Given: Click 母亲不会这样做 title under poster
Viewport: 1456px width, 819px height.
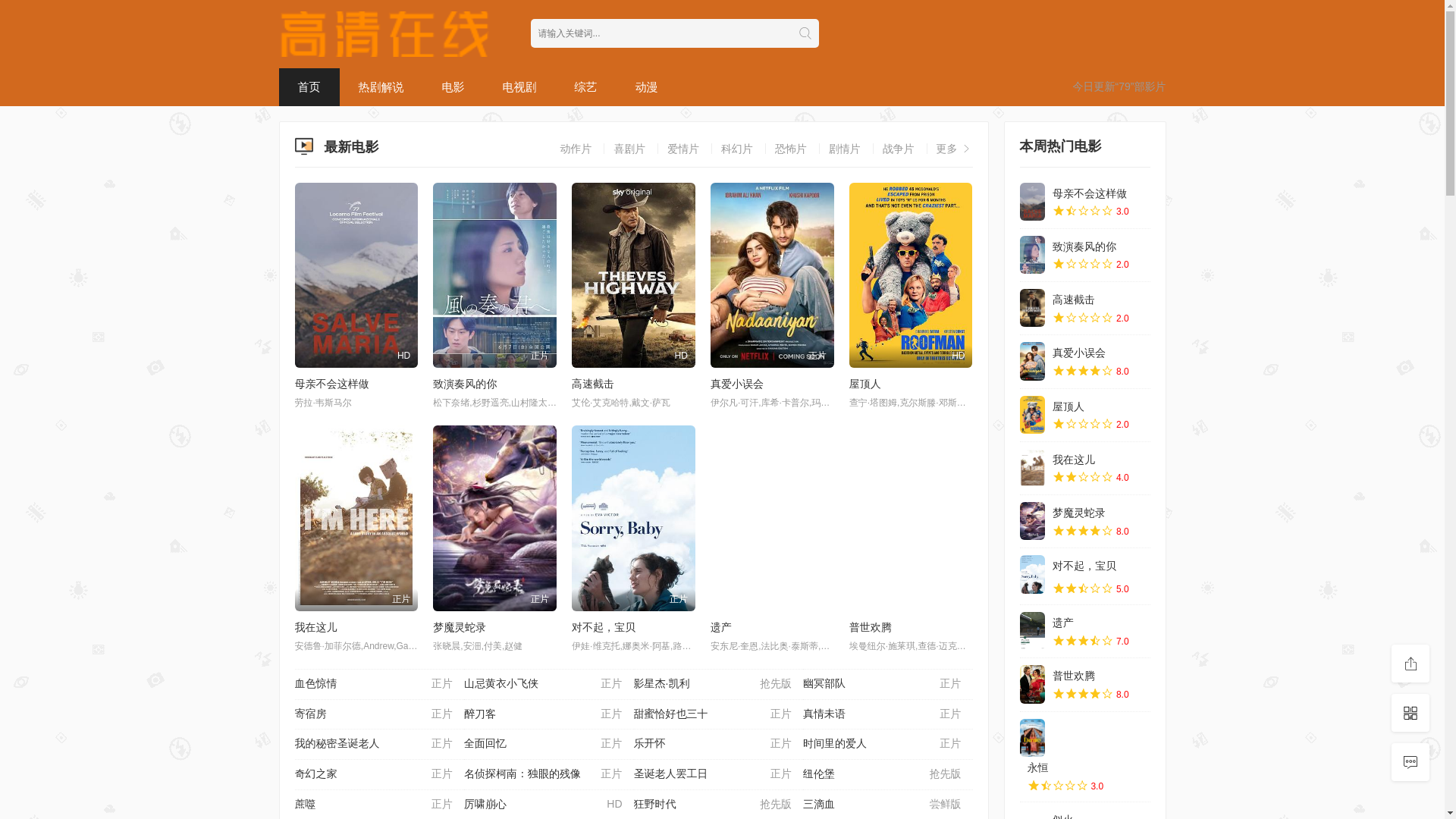Looking at the screenshot, I should 331,384.
